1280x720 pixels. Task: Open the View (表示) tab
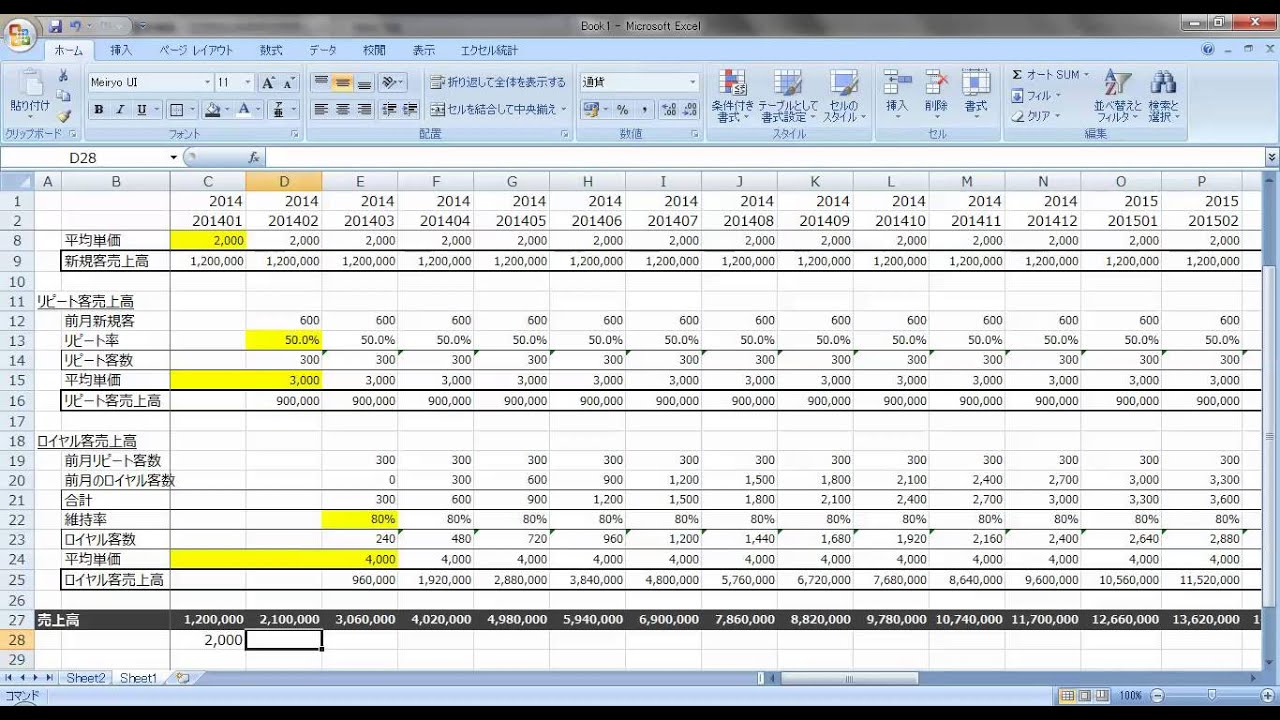[x=424, y=50]
